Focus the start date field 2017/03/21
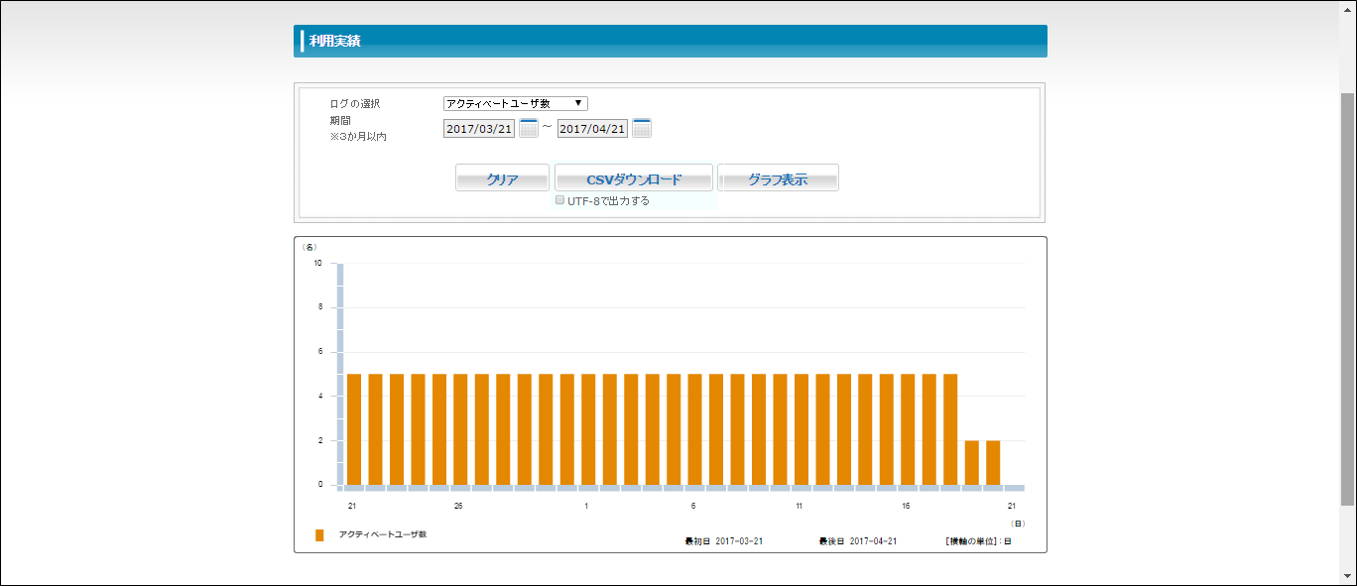Image resolution: width=1357 pixels, height=586 pixels. tap(479, 129)
